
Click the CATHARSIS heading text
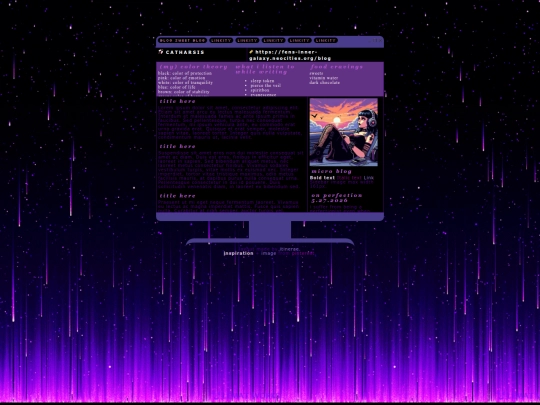point(185,52)
